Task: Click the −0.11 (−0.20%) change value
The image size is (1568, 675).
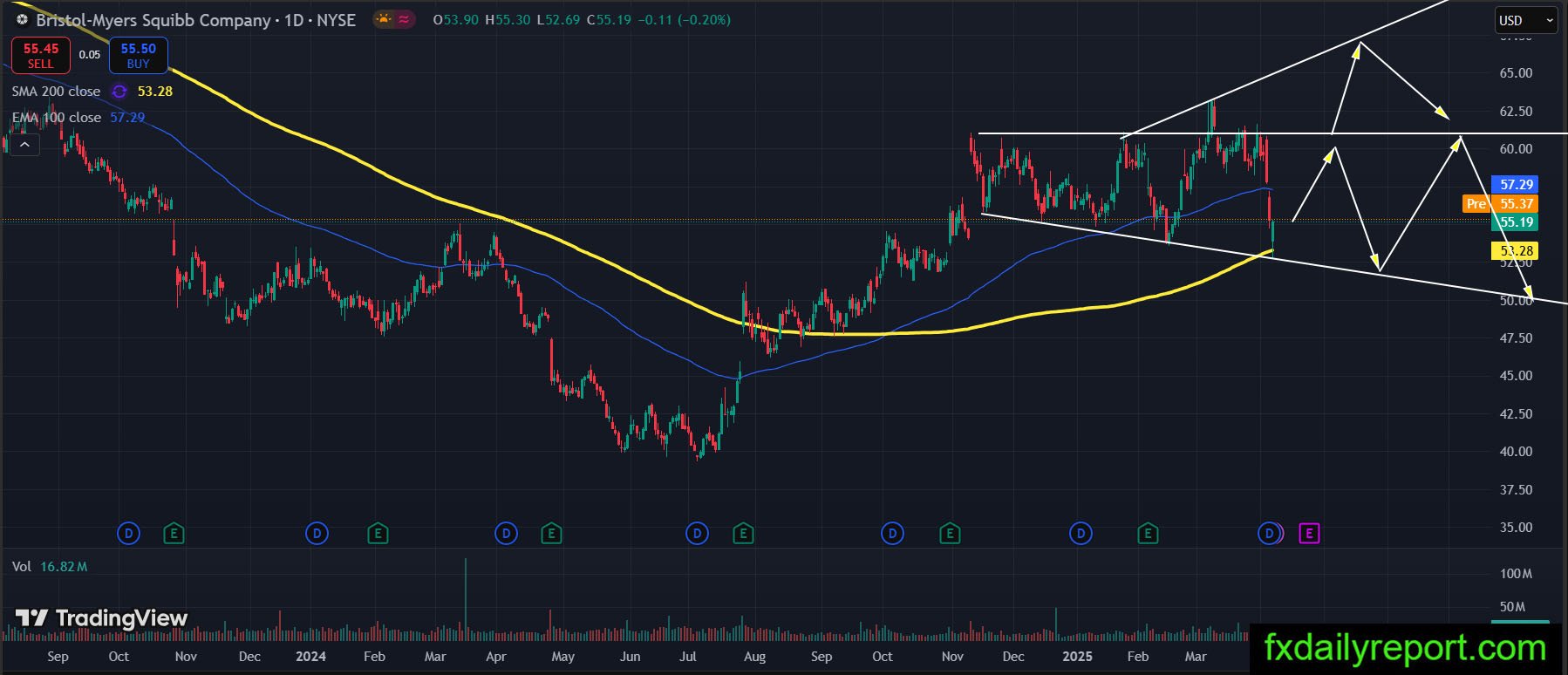Action: pyautogui.click(x=684, y=20)
